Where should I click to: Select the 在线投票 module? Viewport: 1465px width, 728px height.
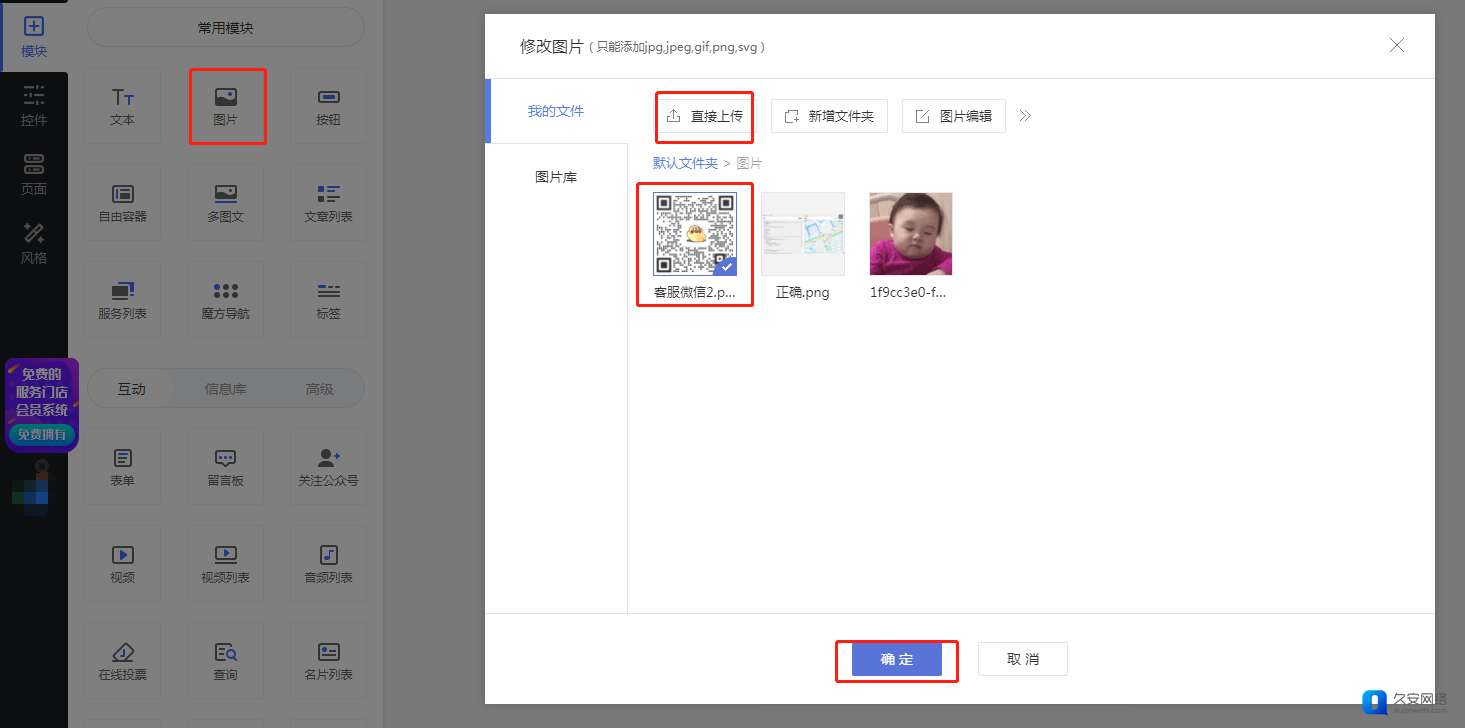[123, 661]
